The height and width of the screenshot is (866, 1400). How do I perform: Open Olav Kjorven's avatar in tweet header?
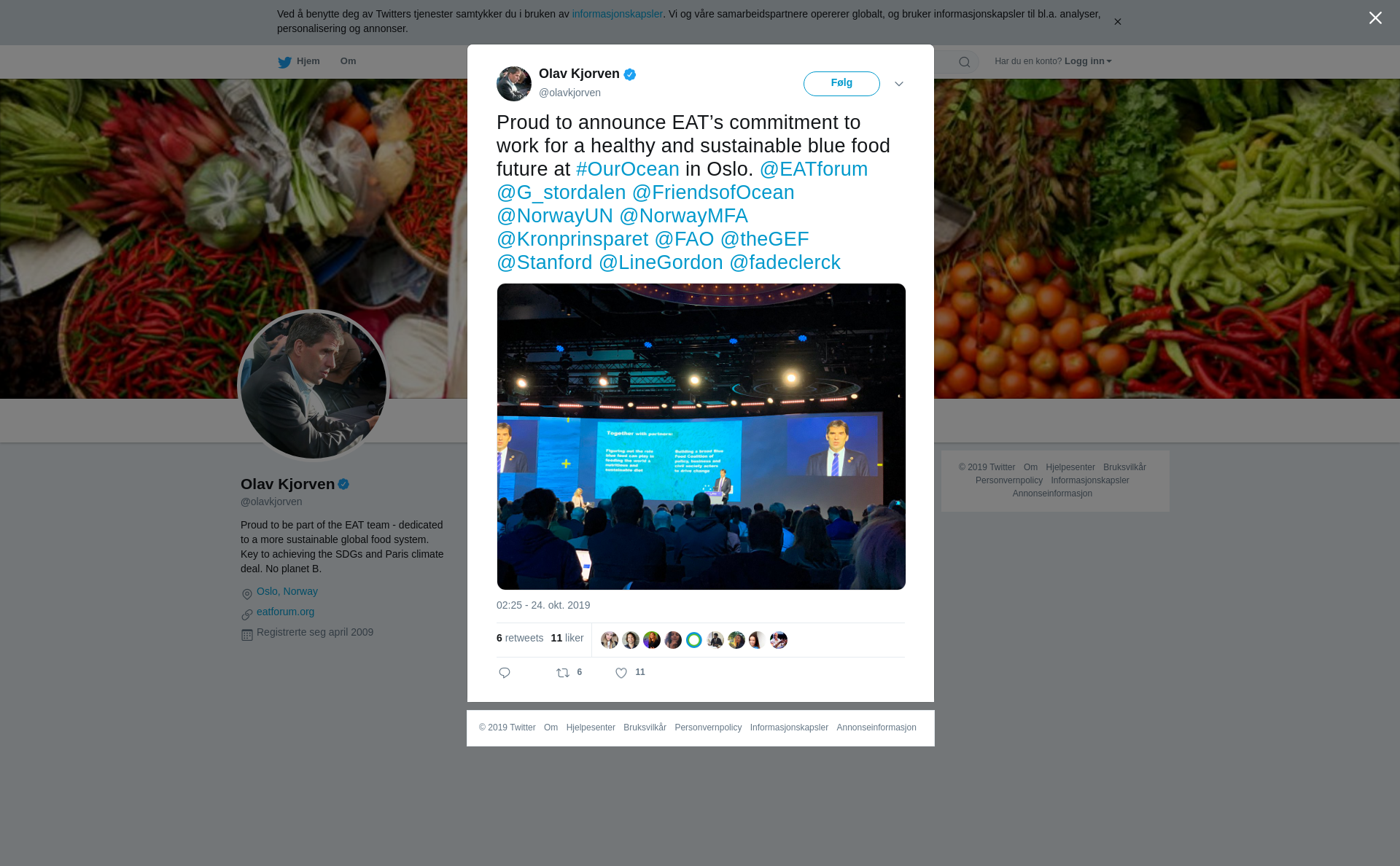point(514,84)
